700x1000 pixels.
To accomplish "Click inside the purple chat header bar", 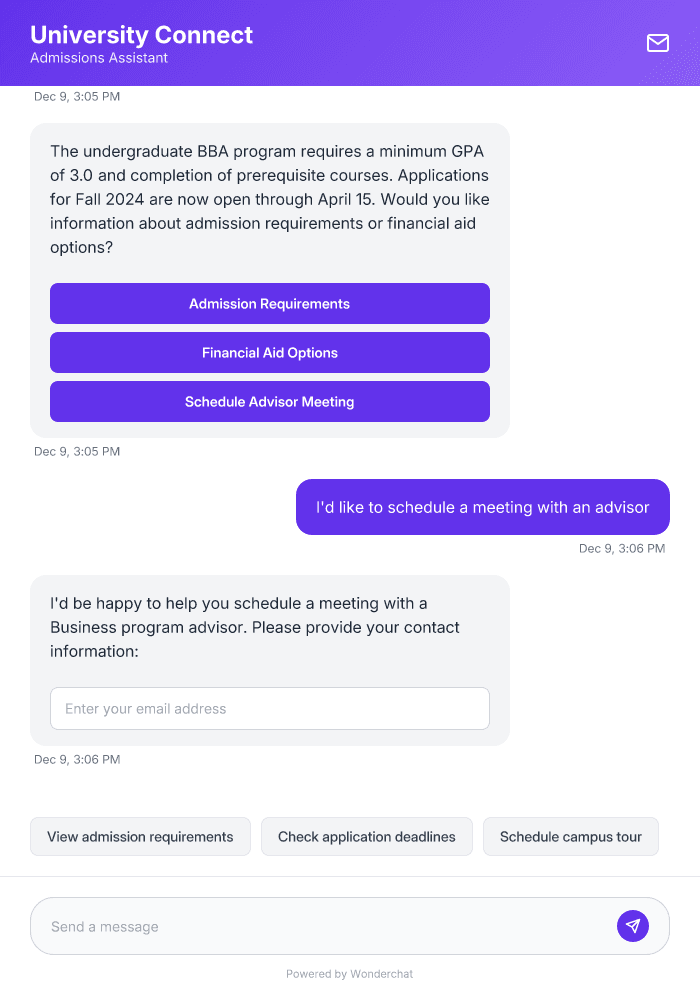I will 400,43.
